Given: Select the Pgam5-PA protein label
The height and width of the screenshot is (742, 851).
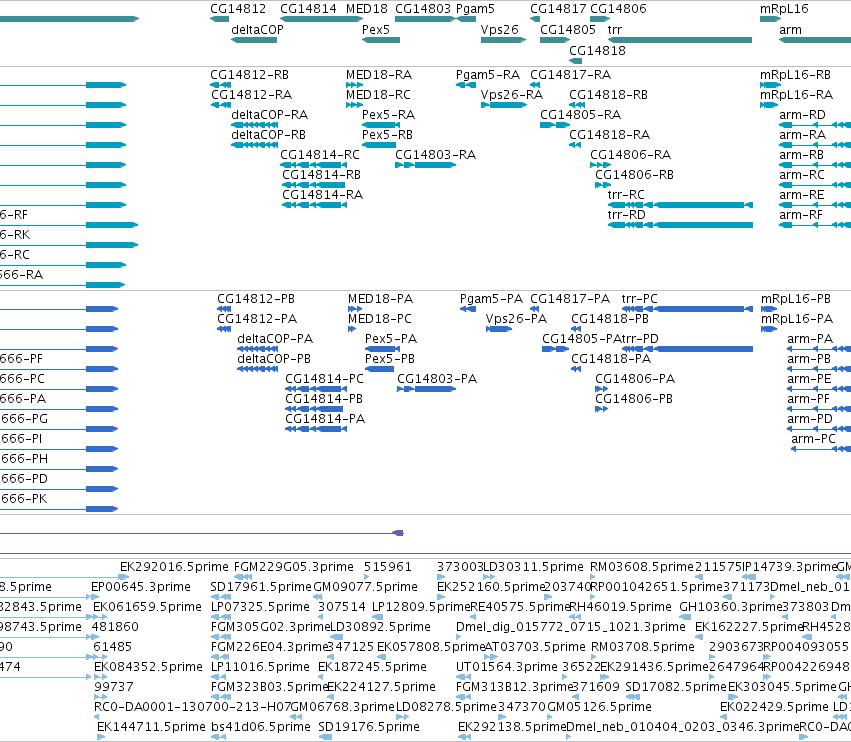Looking at the screenshot, I should coord(491,299).
